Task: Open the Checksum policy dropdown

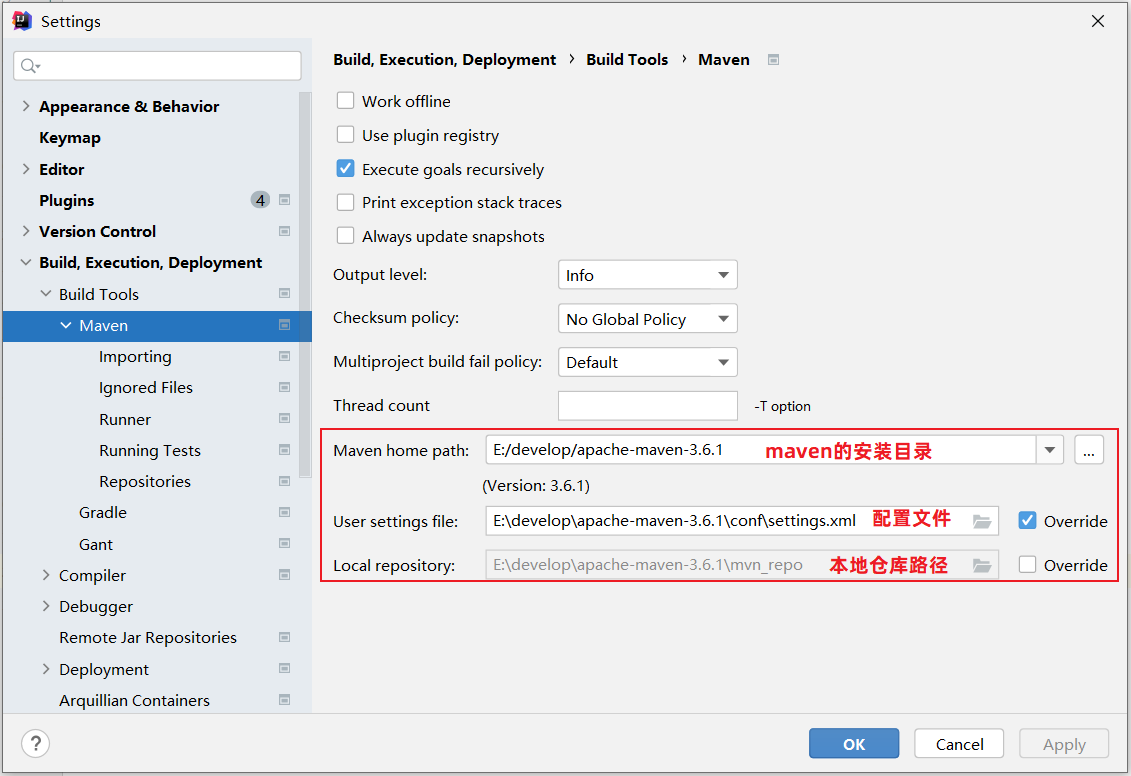Action: coord(647,319)
